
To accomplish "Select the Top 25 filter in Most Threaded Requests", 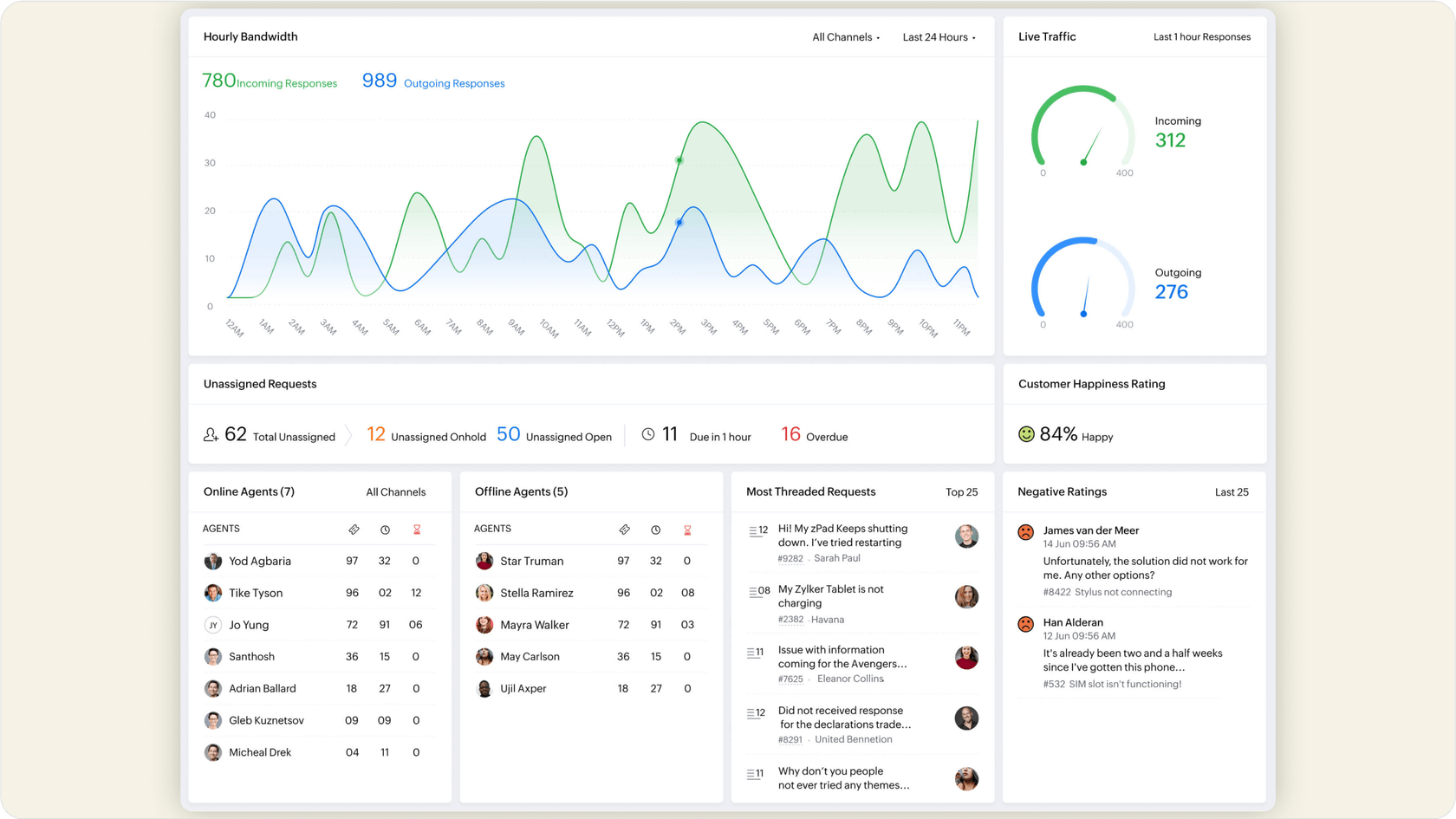I will click(961, 492).
